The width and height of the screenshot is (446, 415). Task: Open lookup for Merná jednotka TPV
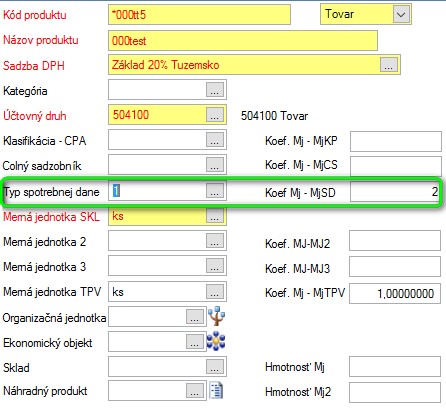point(215,292)
